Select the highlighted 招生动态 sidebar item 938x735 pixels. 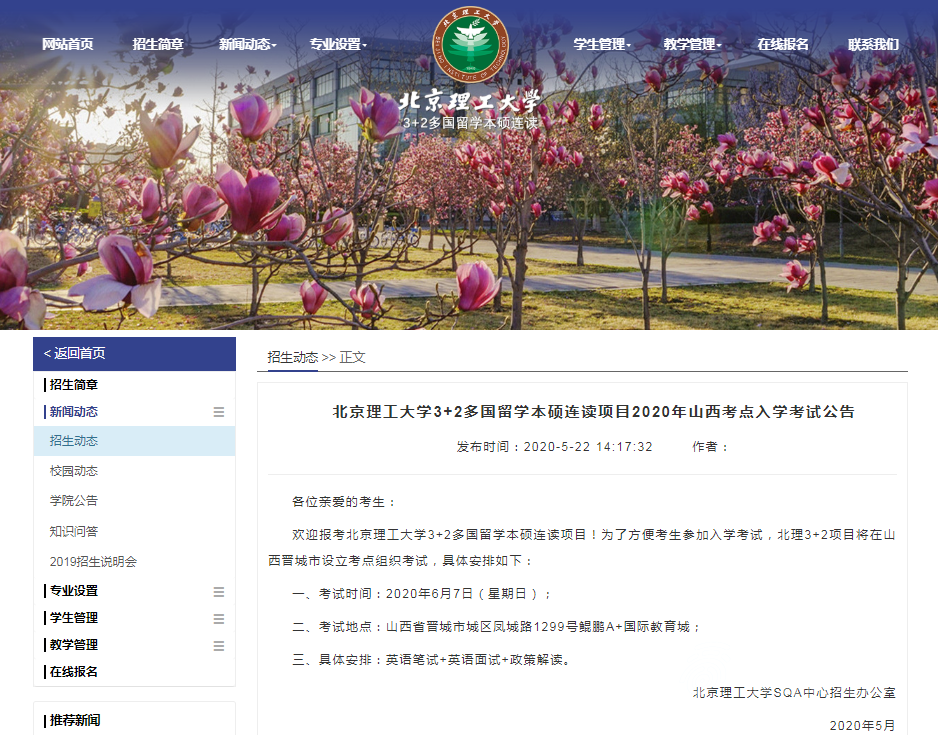pyautogui.click(x=135, y=441)
